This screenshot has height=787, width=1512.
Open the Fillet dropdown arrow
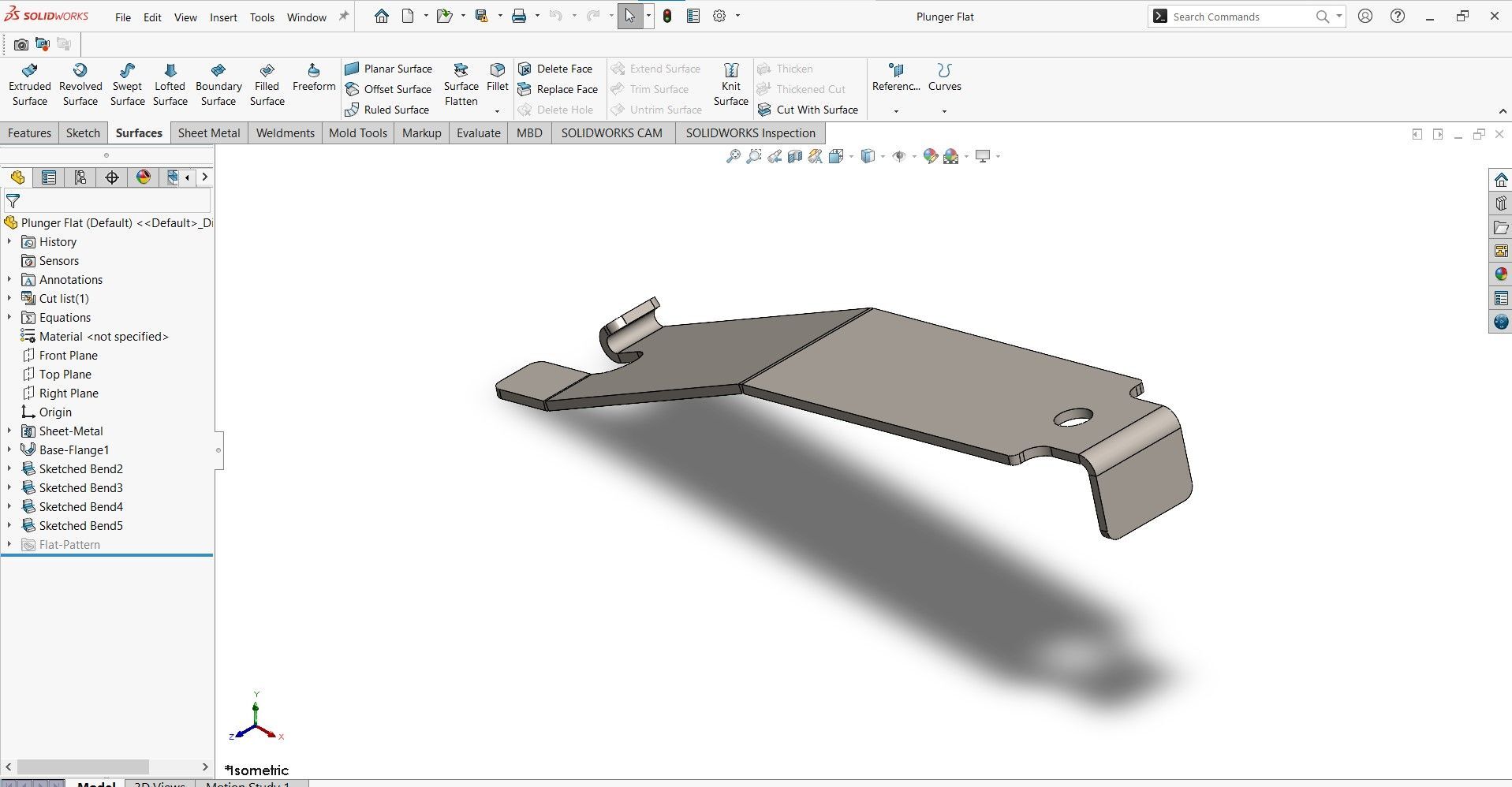click(x=497, y=111)
